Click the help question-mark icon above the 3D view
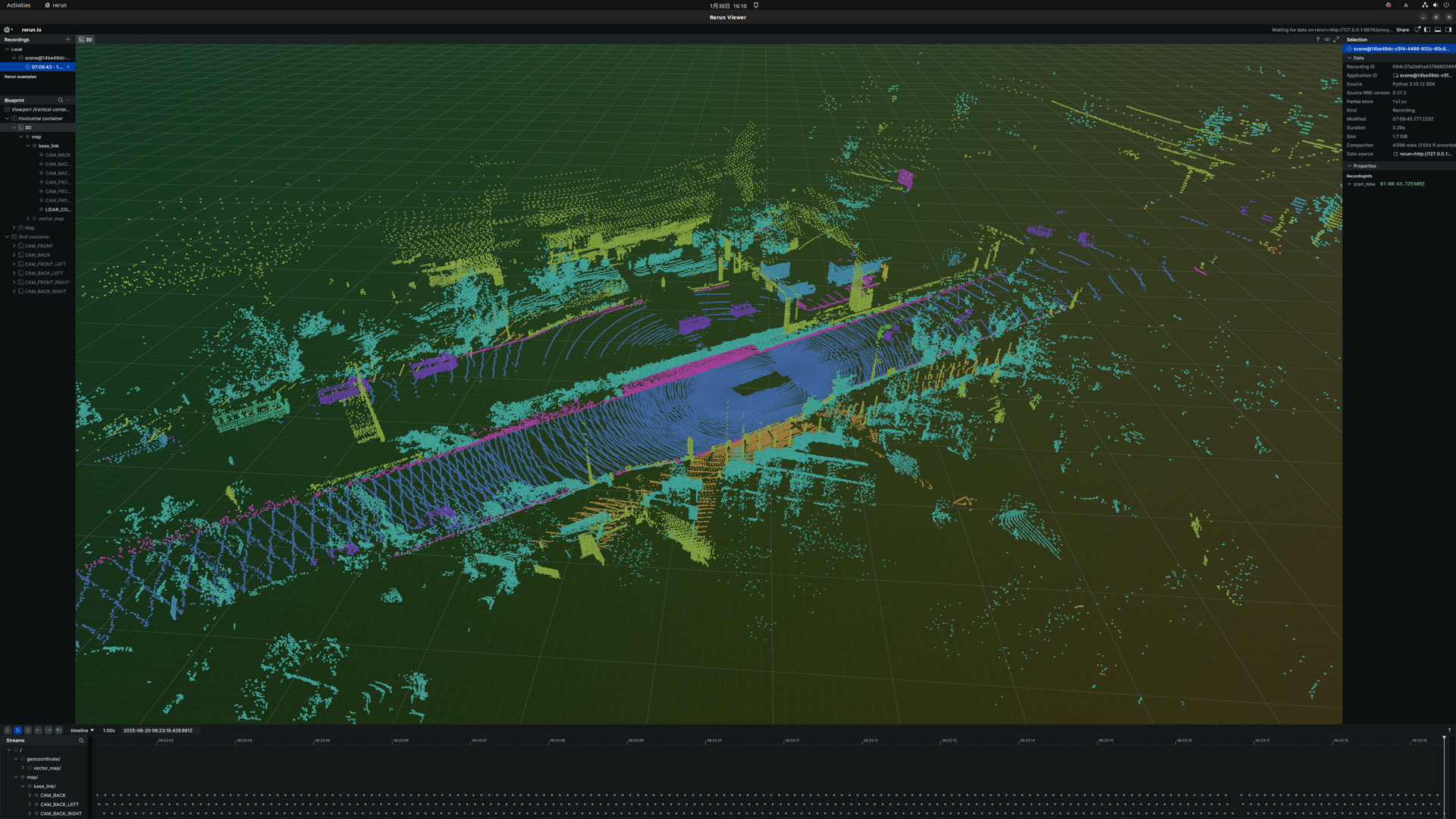This screenshot has width=1456, height=819. 1318,39
